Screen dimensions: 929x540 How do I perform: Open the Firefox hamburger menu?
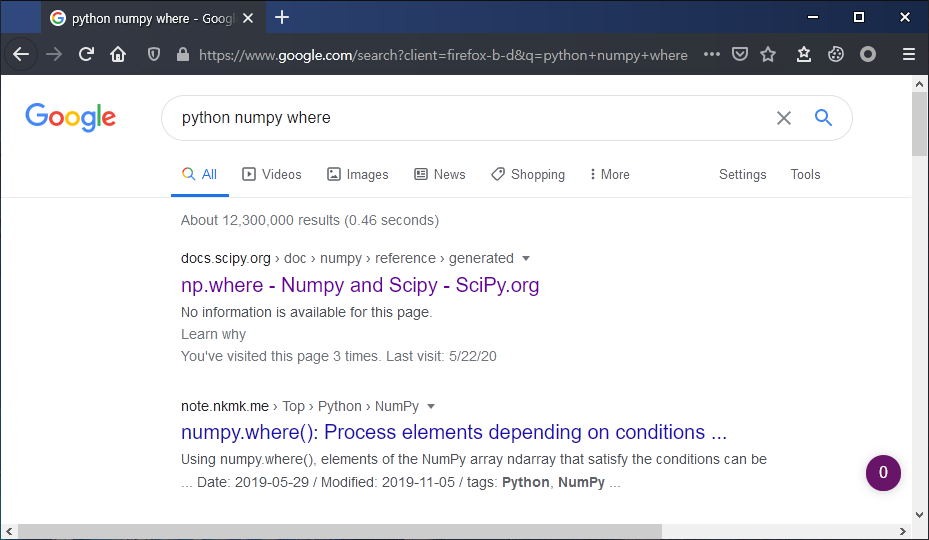(909, 55)
